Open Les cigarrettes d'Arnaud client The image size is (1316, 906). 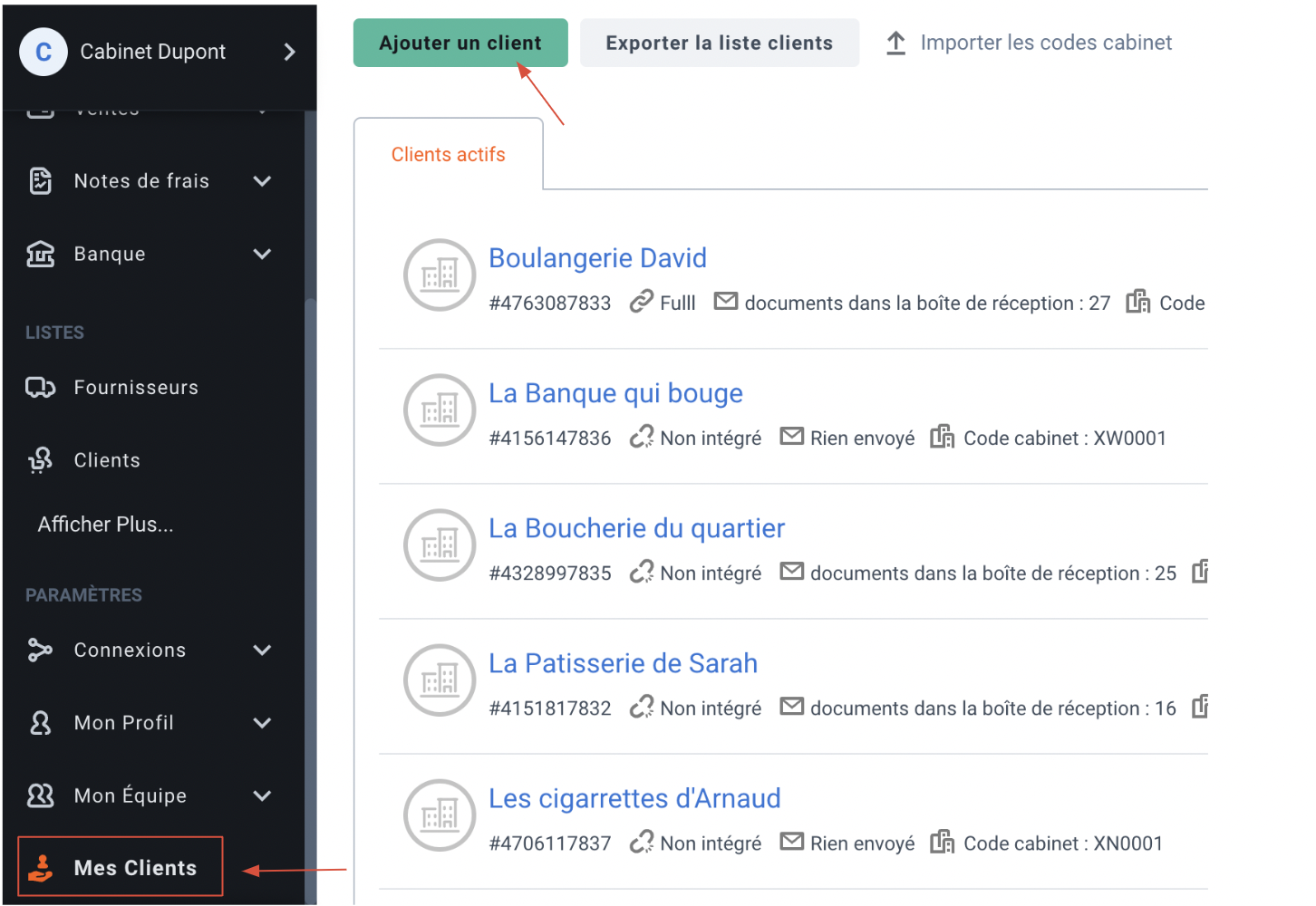(x=634, y=798)
